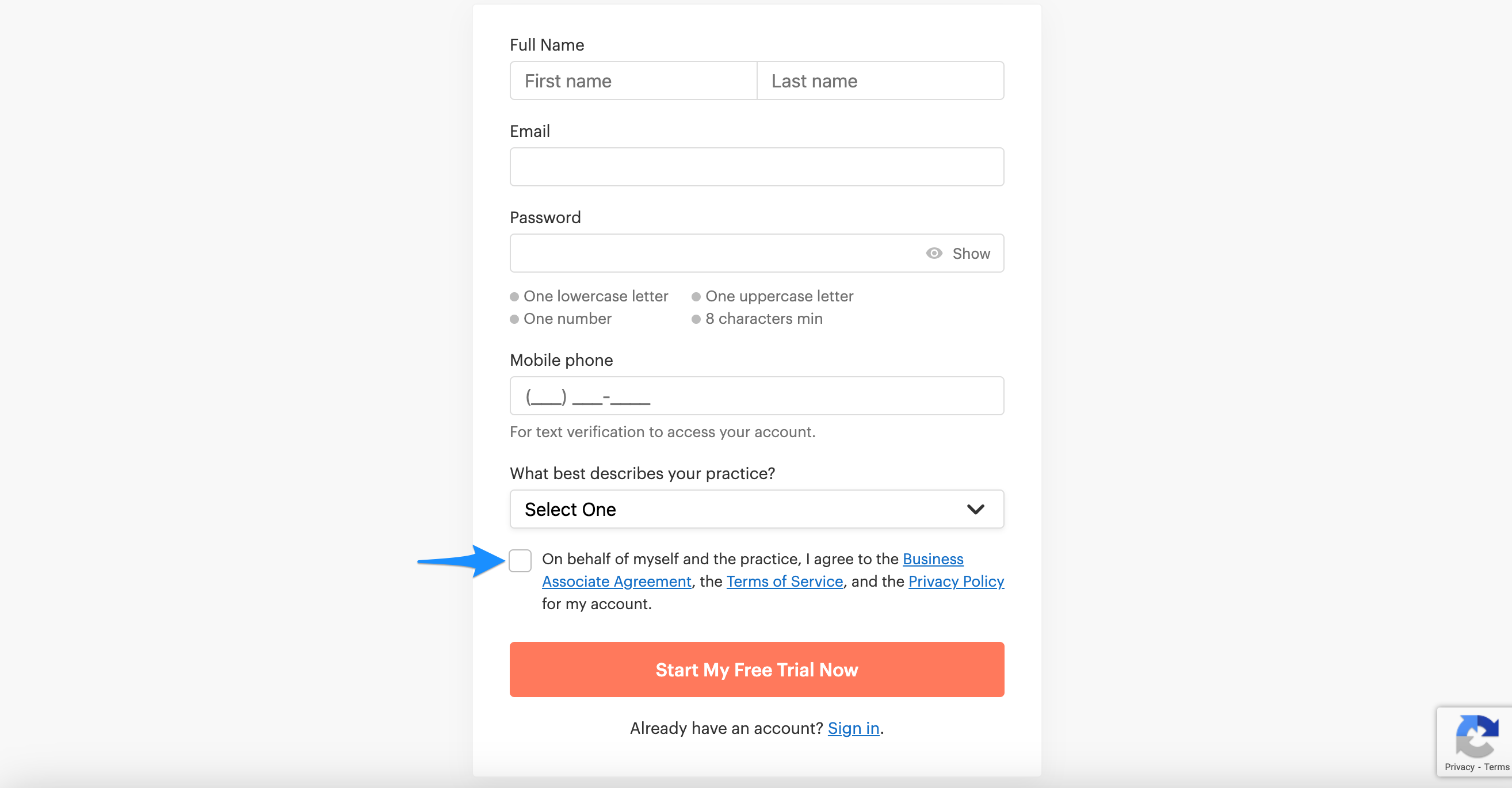Click the practice description question label

[x=642, y=473]
